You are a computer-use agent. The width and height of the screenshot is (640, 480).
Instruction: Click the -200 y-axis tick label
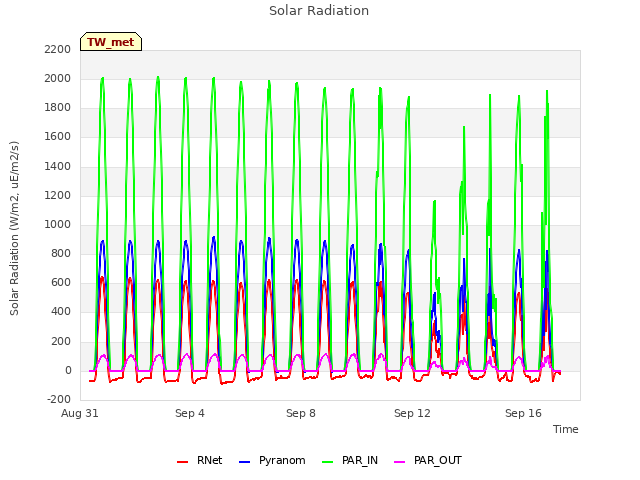[x=59, y=399]
